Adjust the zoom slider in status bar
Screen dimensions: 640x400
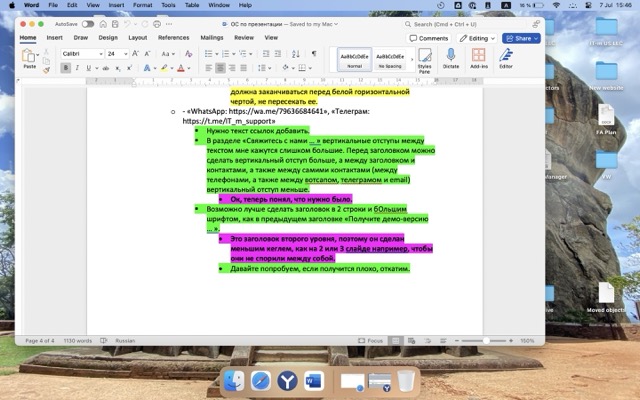click(x=487, y=340)
